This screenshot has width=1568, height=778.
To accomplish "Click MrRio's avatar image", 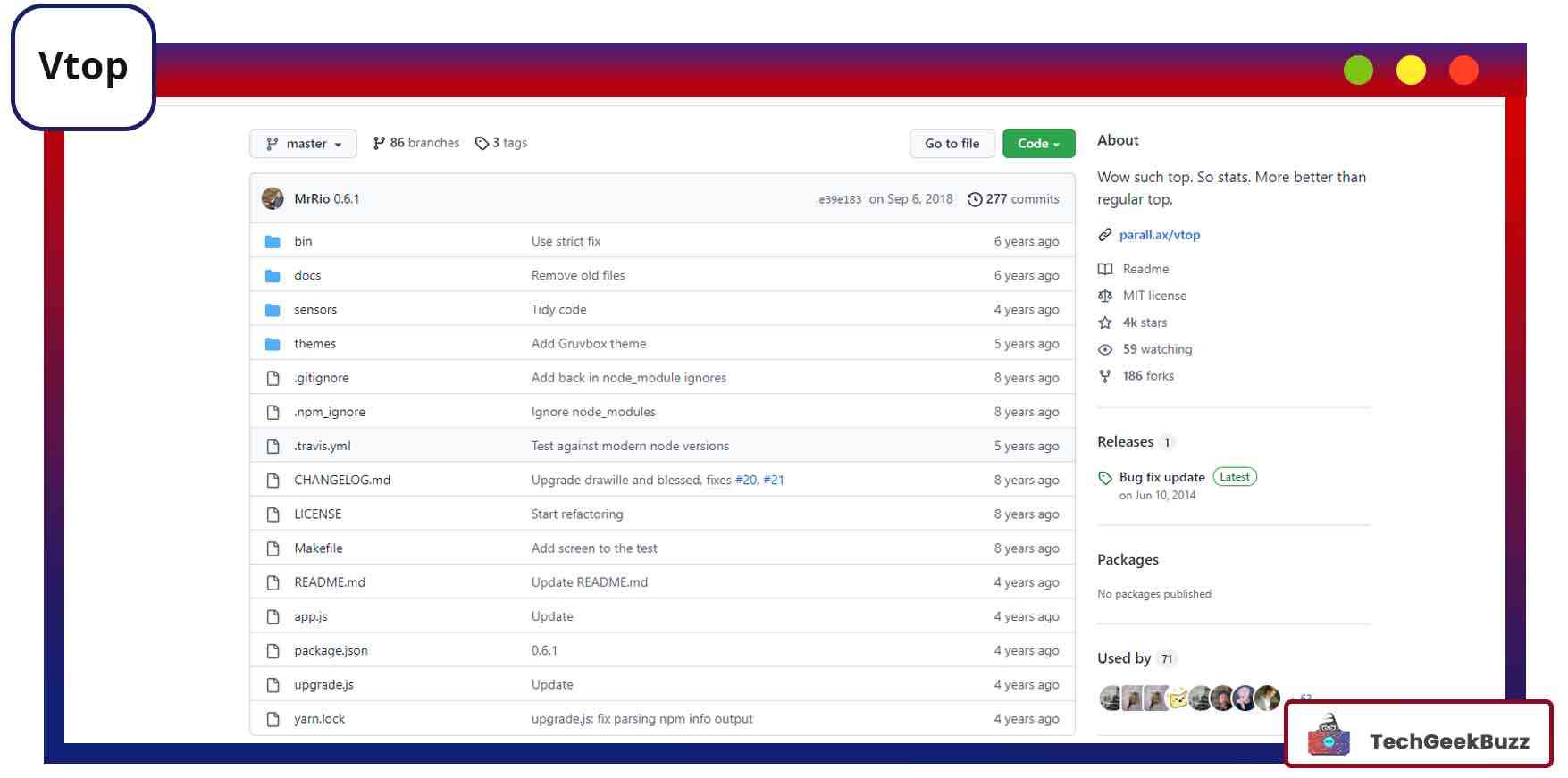I will click(x=273, y=198).
